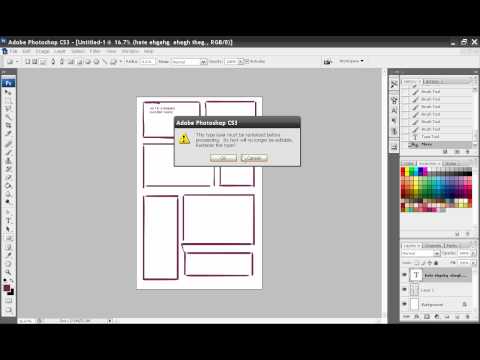Select the Move tool
This screenshot has height=360, width=480.
(9, 92)
